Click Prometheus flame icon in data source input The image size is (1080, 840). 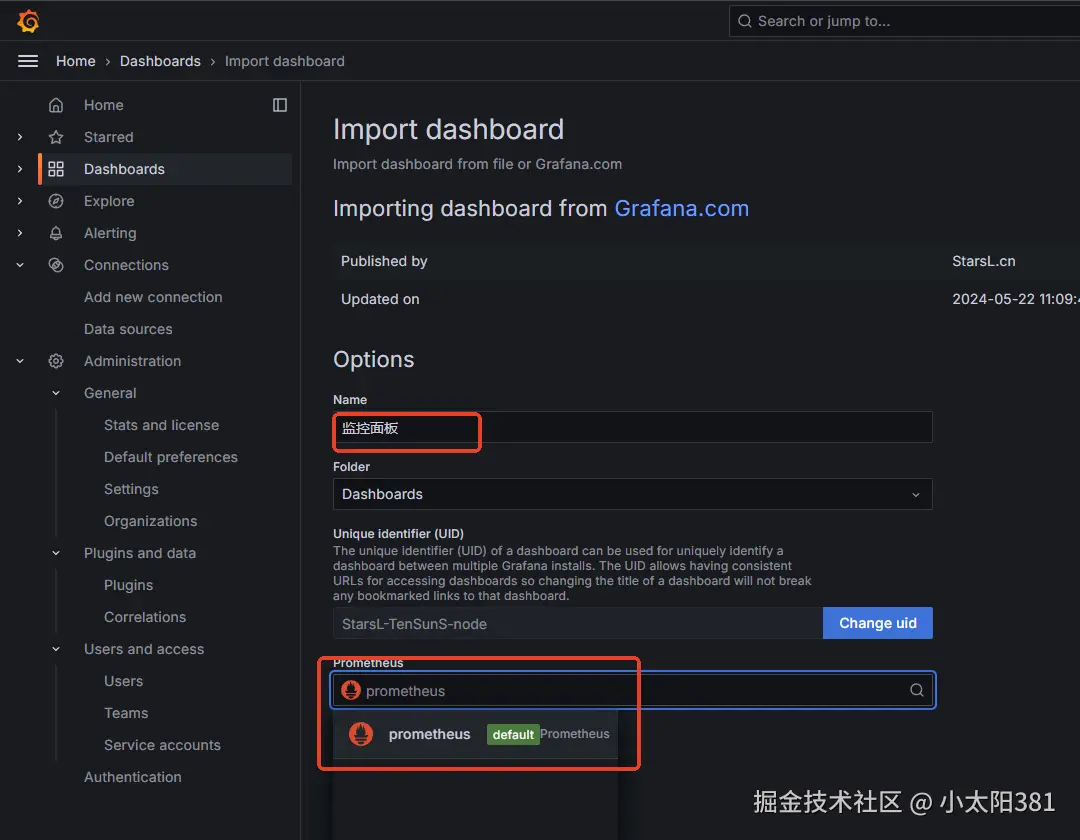coord(351,690)
